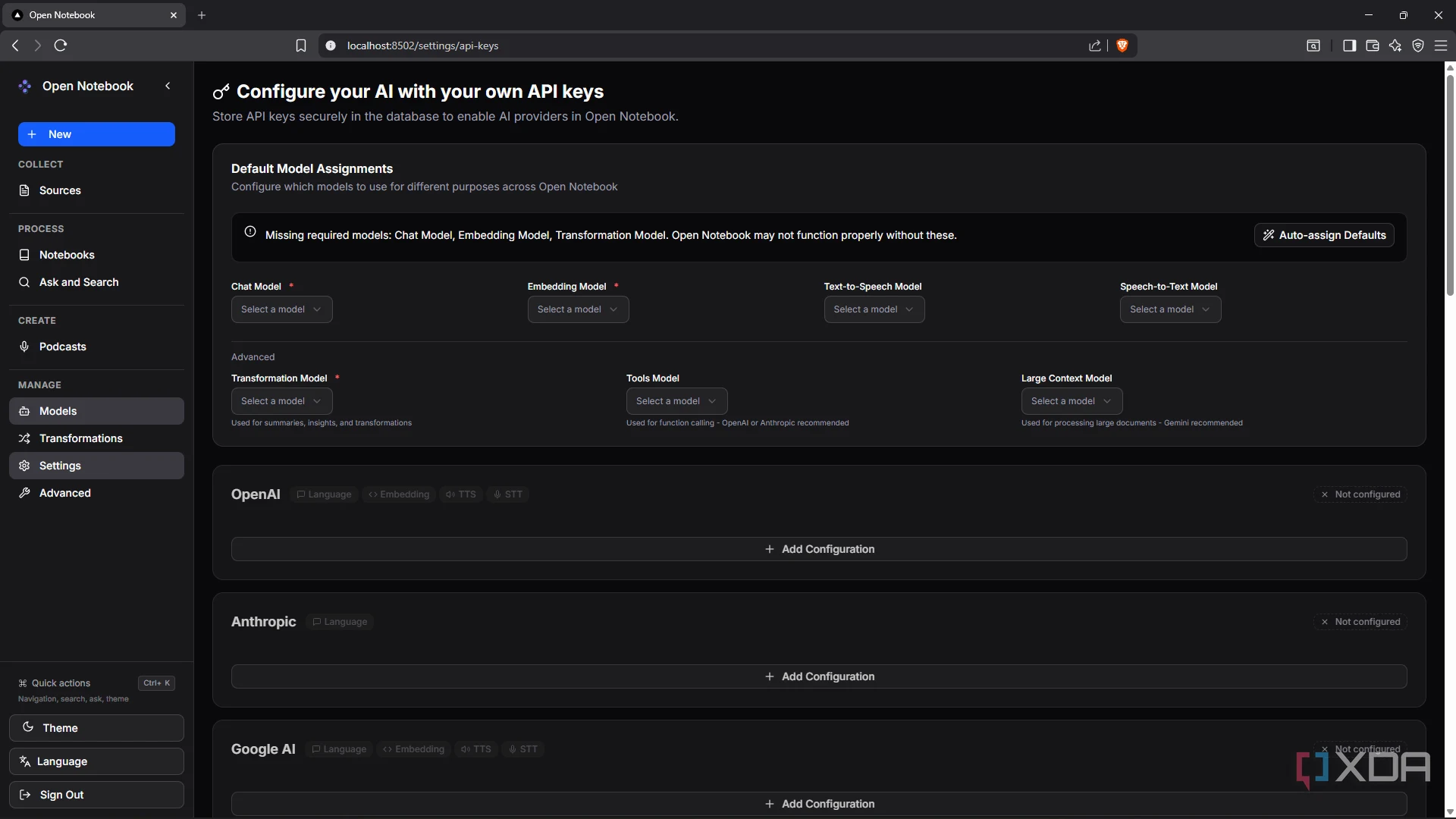The height and width of the screenshot is (819, 1456).
Task: Open Embedding Model dropdown
Action: [578, 309]
